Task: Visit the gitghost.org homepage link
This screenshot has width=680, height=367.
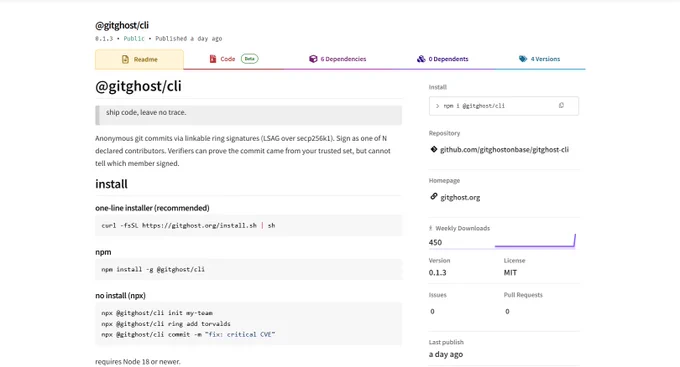Action: [x=460, y=197]
